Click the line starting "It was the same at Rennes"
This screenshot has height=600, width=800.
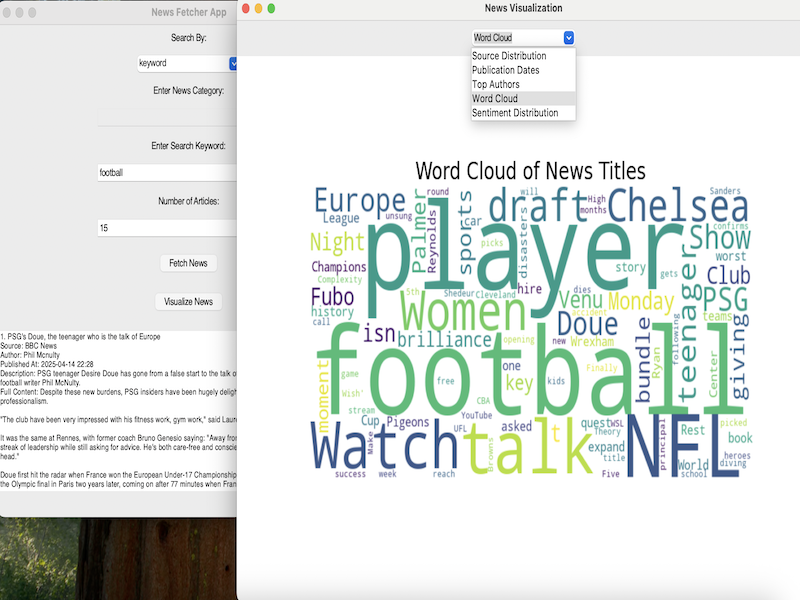(x=118, y=438)
